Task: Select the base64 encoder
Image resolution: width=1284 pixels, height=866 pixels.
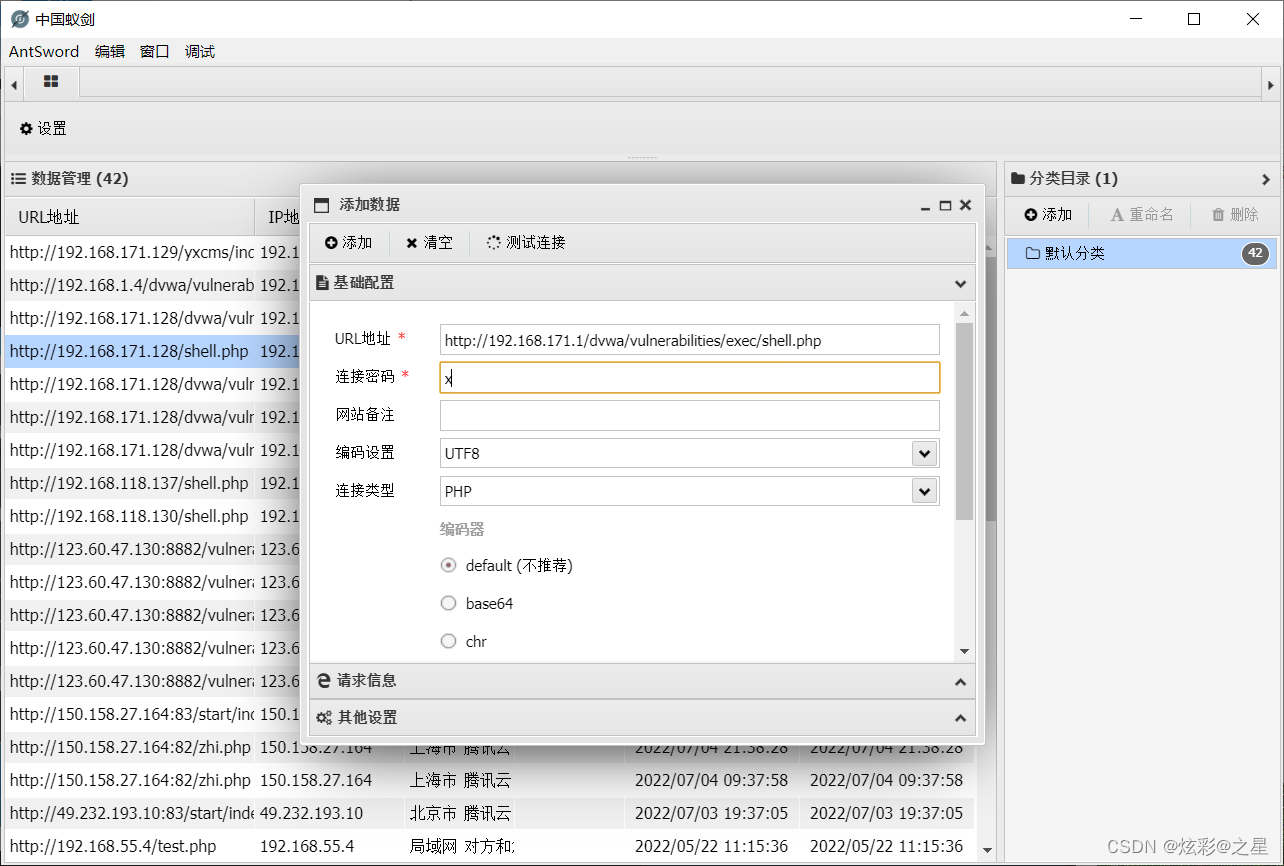Action: coord(449,603)
